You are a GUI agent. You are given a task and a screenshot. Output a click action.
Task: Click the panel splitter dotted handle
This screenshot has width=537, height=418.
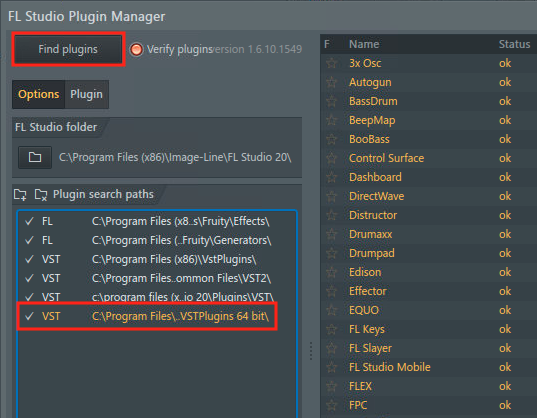[x=311, y=351]
